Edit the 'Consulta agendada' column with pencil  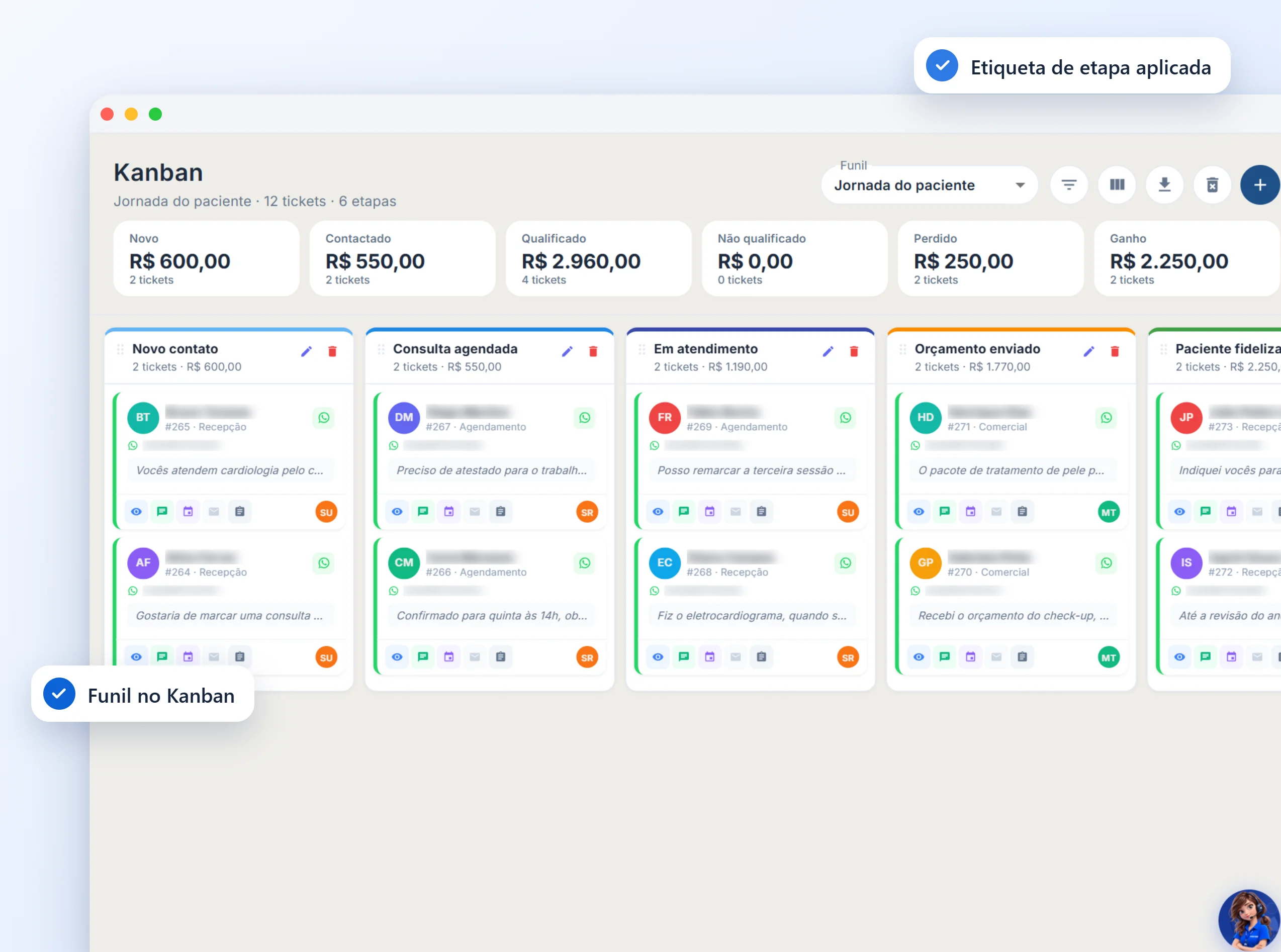pyautogui.click(x=568, y=351)
